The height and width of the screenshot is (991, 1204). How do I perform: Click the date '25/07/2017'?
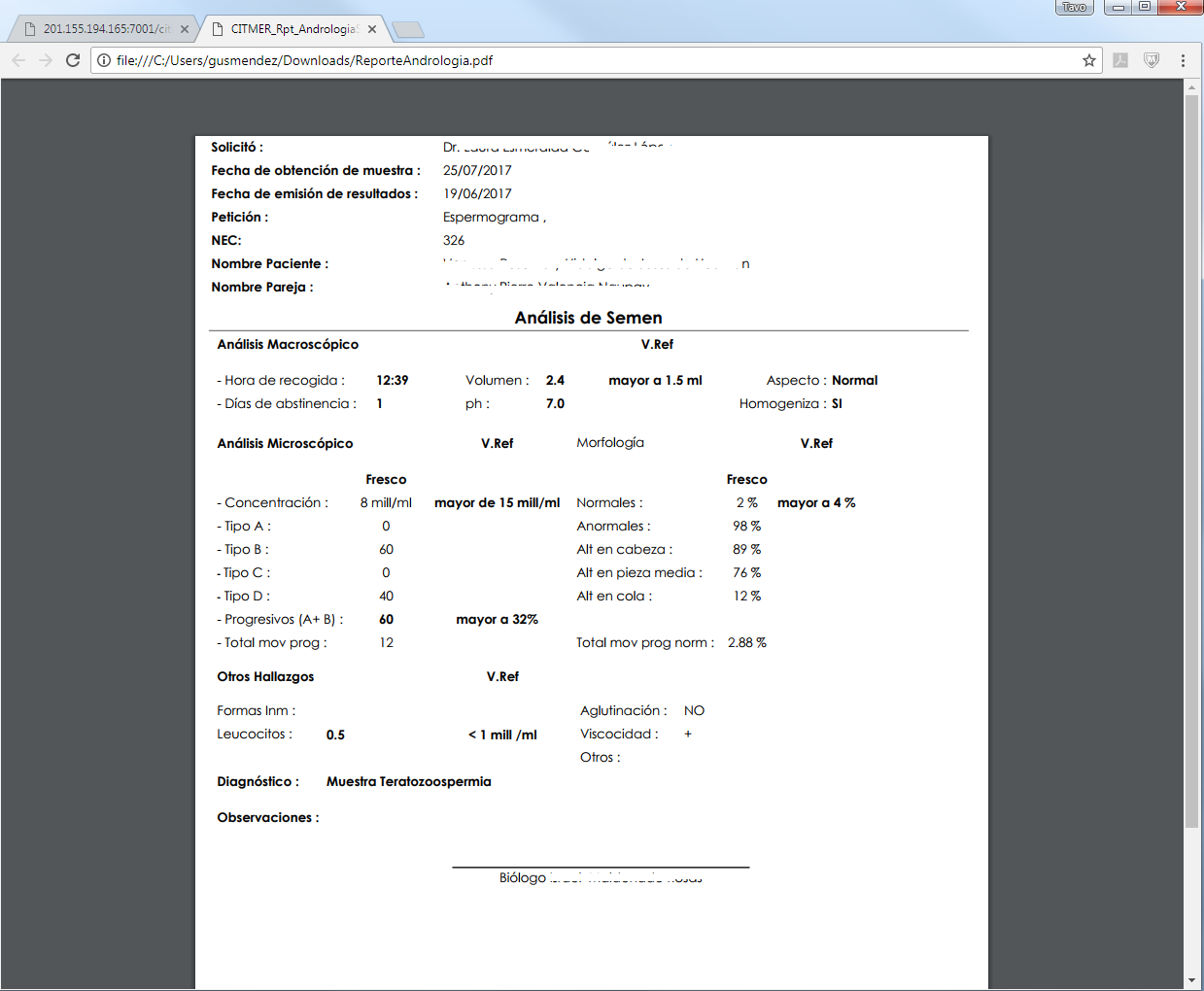(x=477, y=170)
